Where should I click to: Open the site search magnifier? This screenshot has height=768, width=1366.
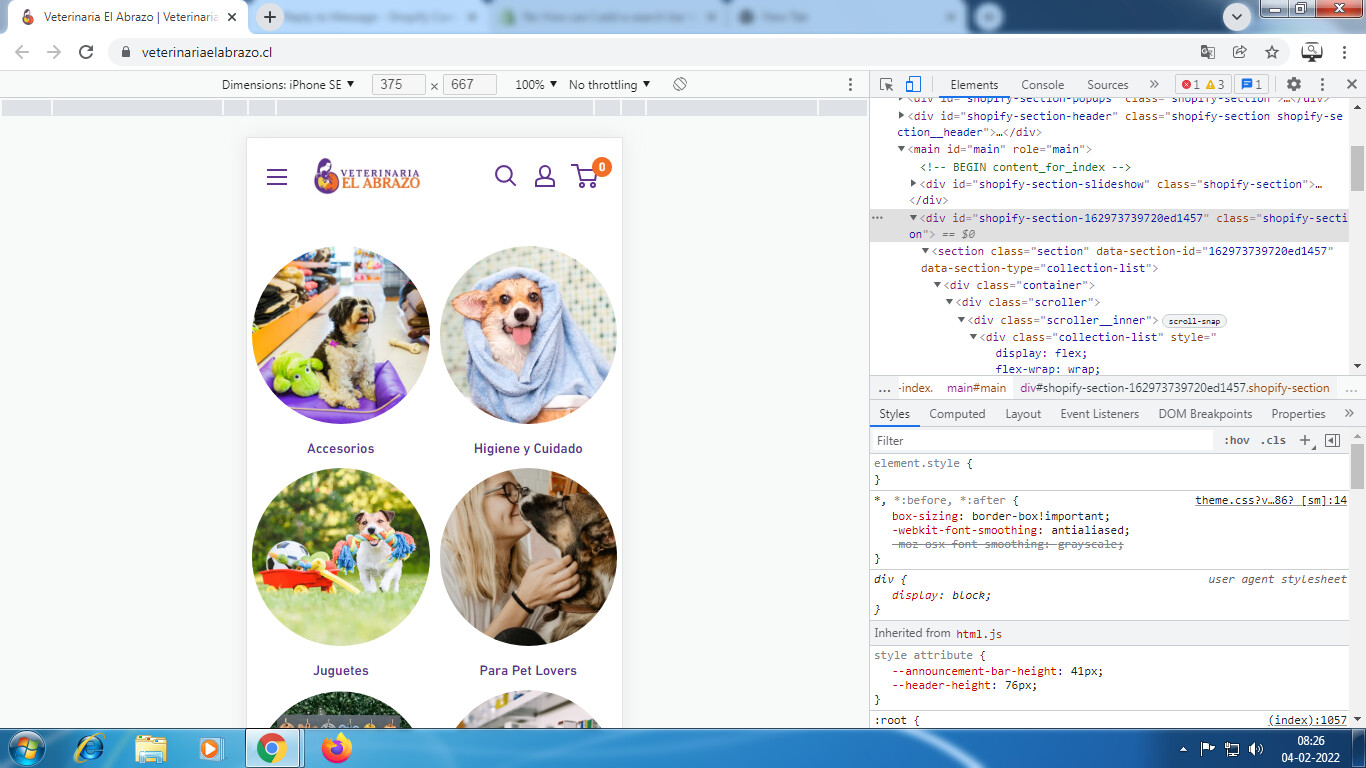506,176
